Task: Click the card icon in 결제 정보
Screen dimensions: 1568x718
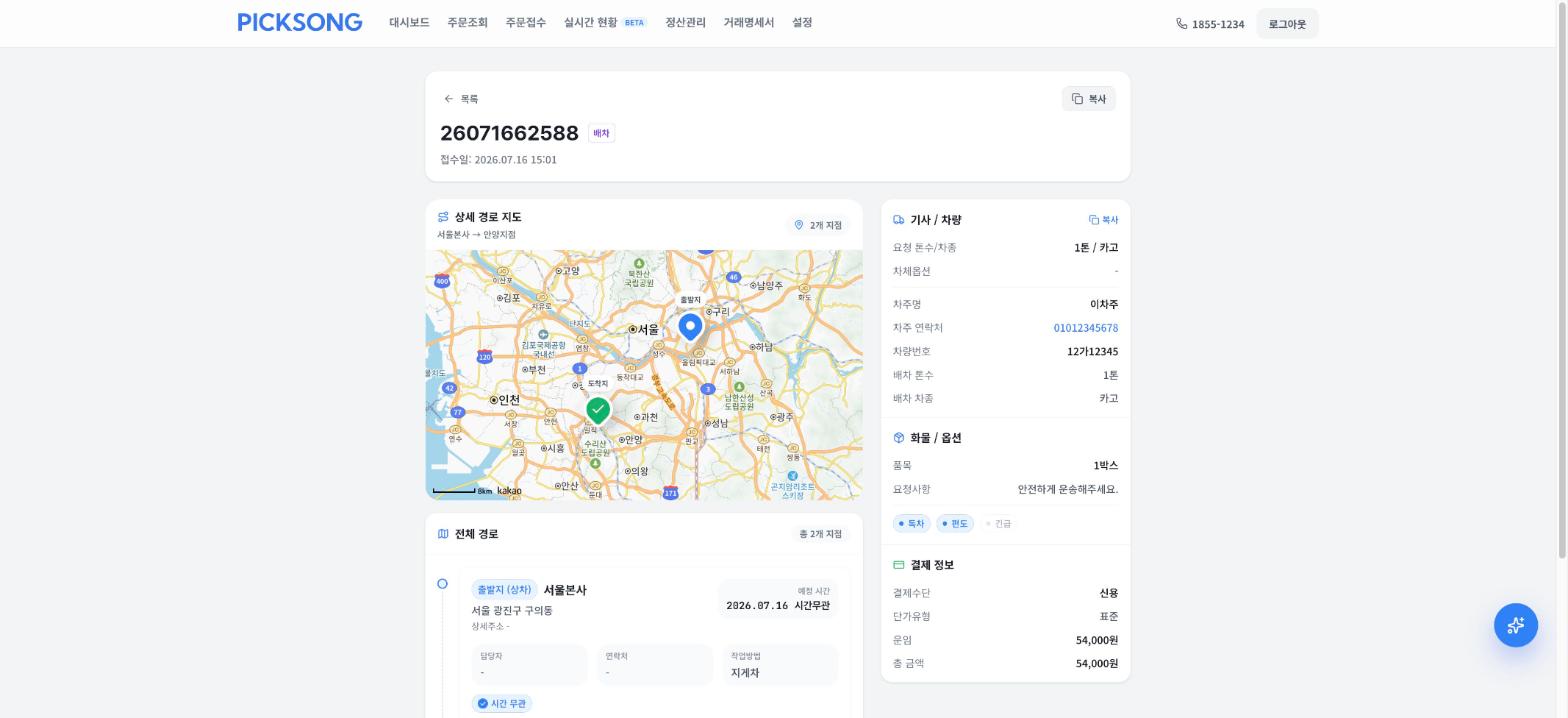Action: pos(899,565)
